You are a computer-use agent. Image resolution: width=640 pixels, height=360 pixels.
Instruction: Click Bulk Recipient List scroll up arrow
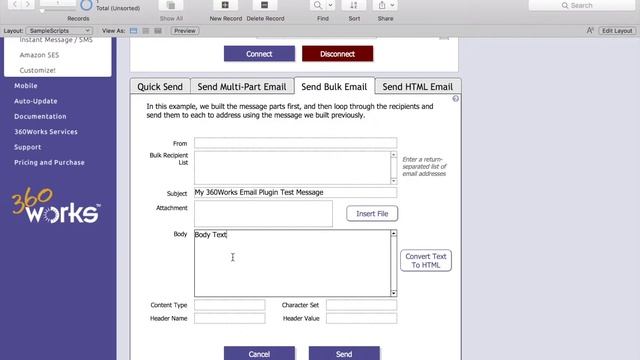393,155
